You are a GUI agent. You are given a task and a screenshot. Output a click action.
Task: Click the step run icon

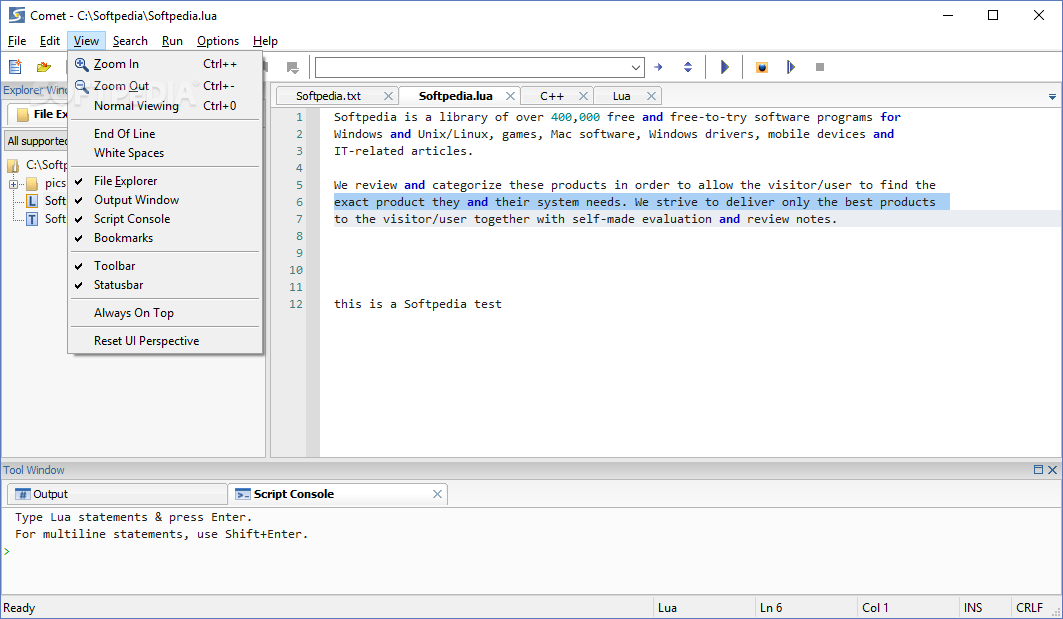pyautogui.click(x=790, y=67)
